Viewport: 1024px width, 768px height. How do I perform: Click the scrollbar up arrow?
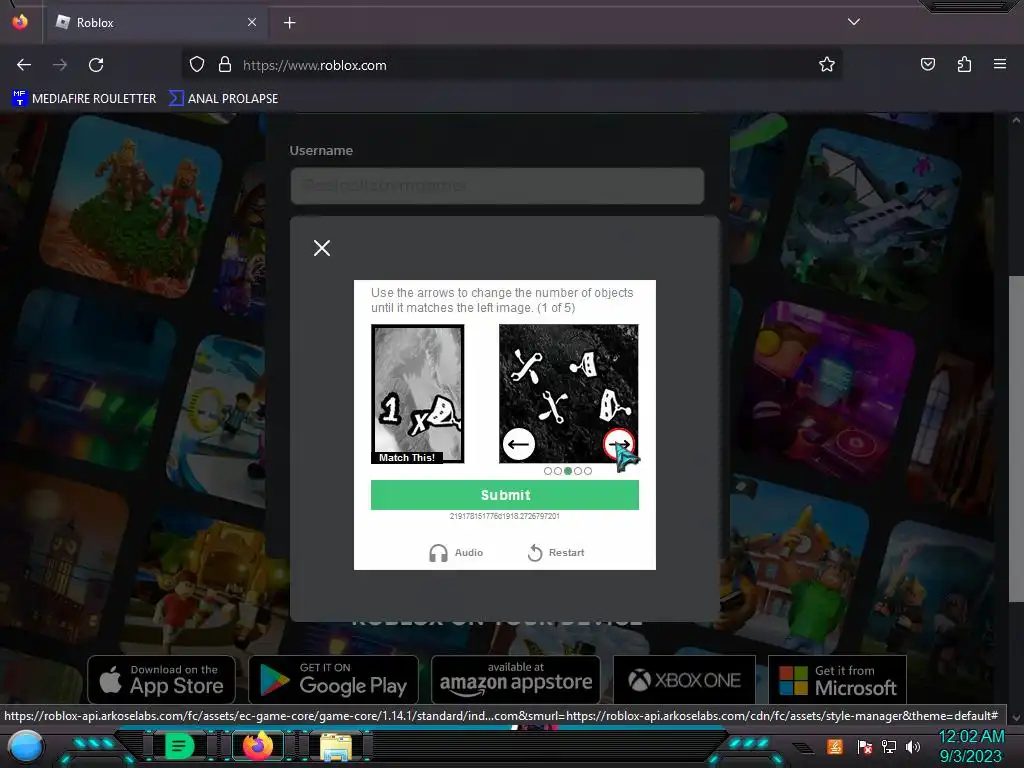click(1016, 120)
